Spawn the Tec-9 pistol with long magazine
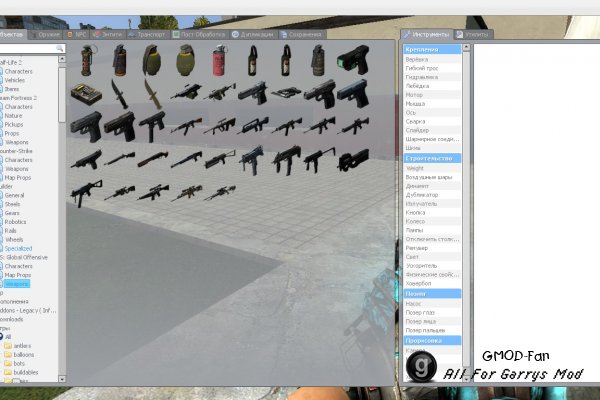Screen dimensions: 600x400 click(152, 126)
